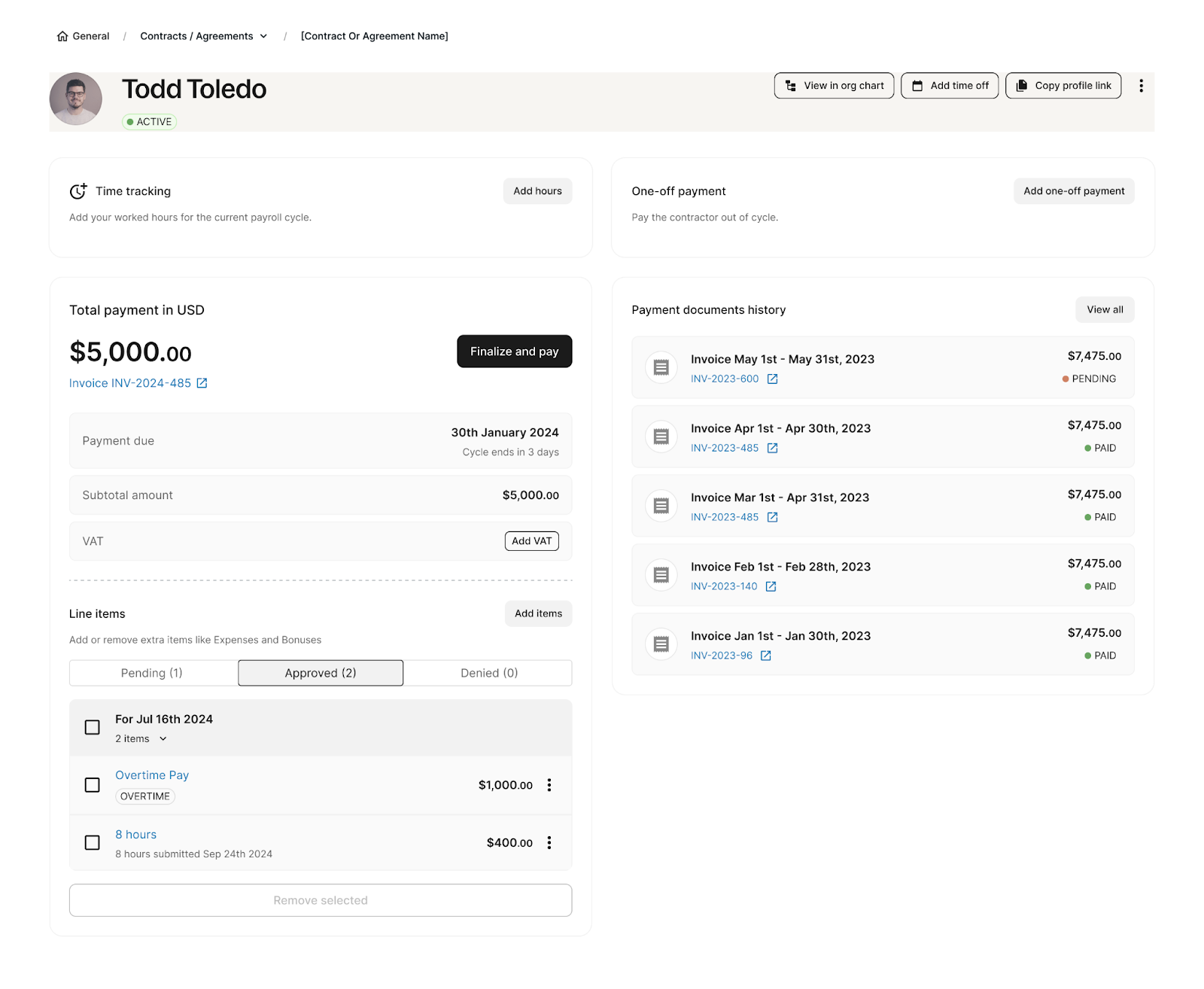The image size is (1204, 989).
Task: Click the Add time off button
Action: click(950, 86)
